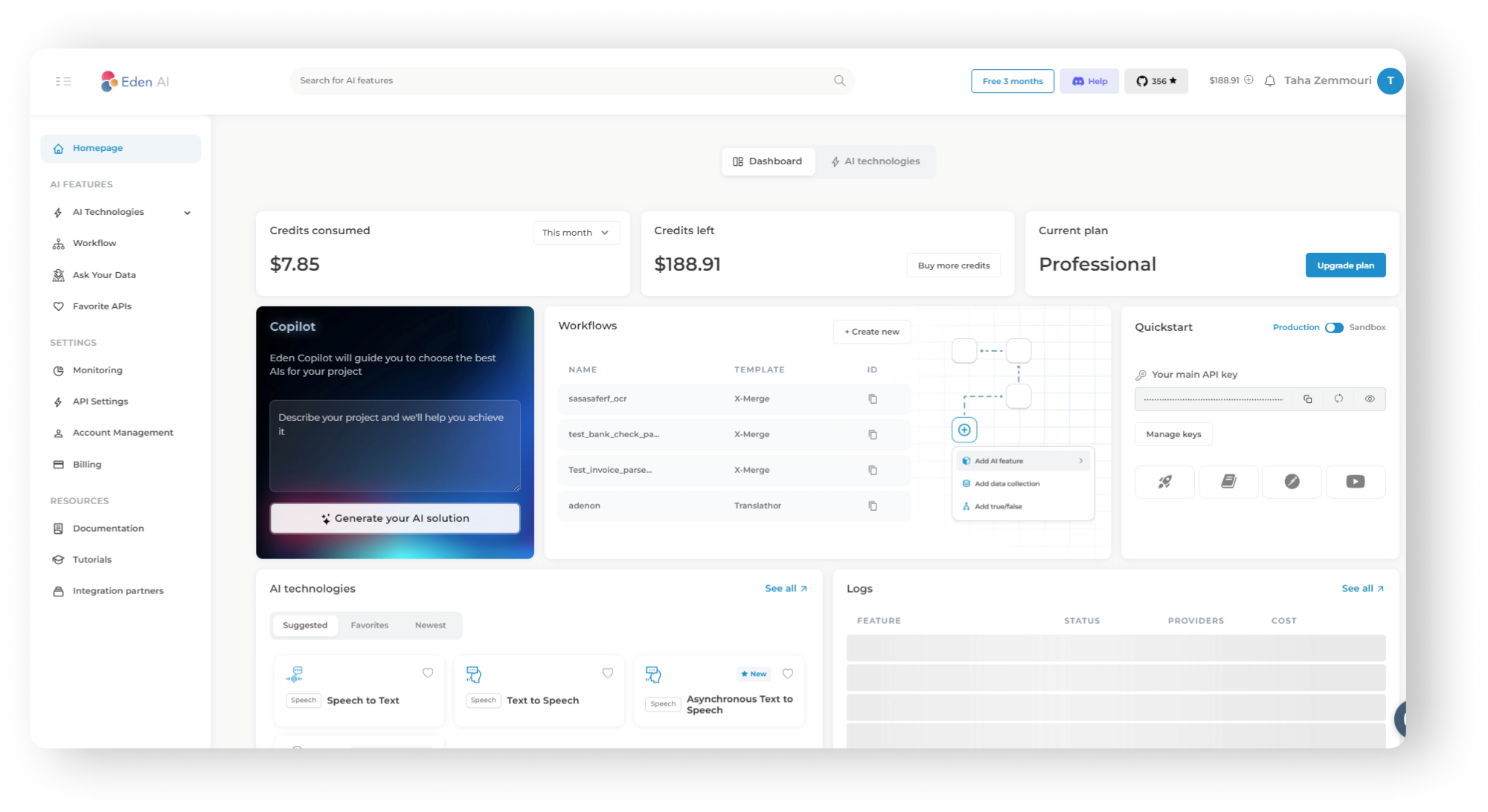Collapse the sidebar with the hamburger icon
Screen dimensions: 1488x812
pos(64,81)
